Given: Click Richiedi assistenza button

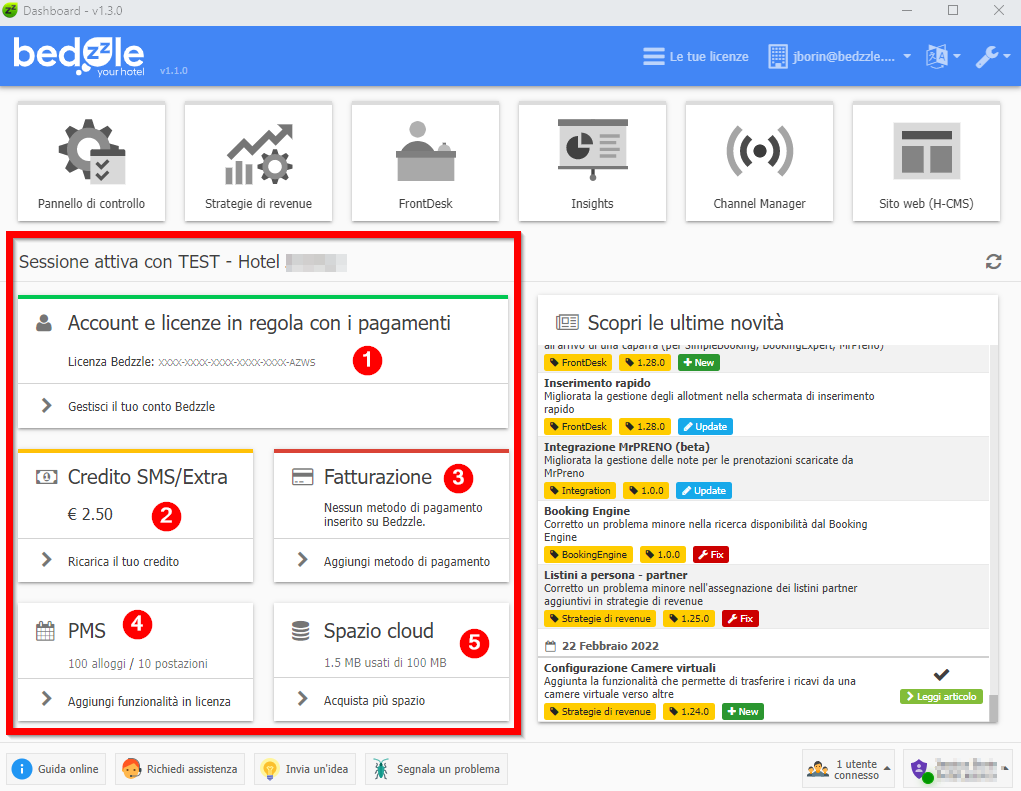Looking at the screenshot, I should click(x=180, y=769).
